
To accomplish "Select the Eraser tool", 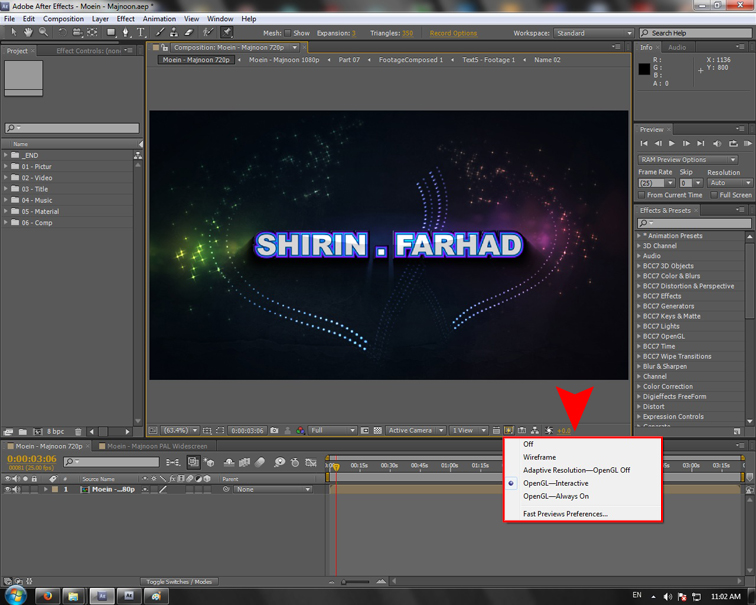I will (189, 32).
